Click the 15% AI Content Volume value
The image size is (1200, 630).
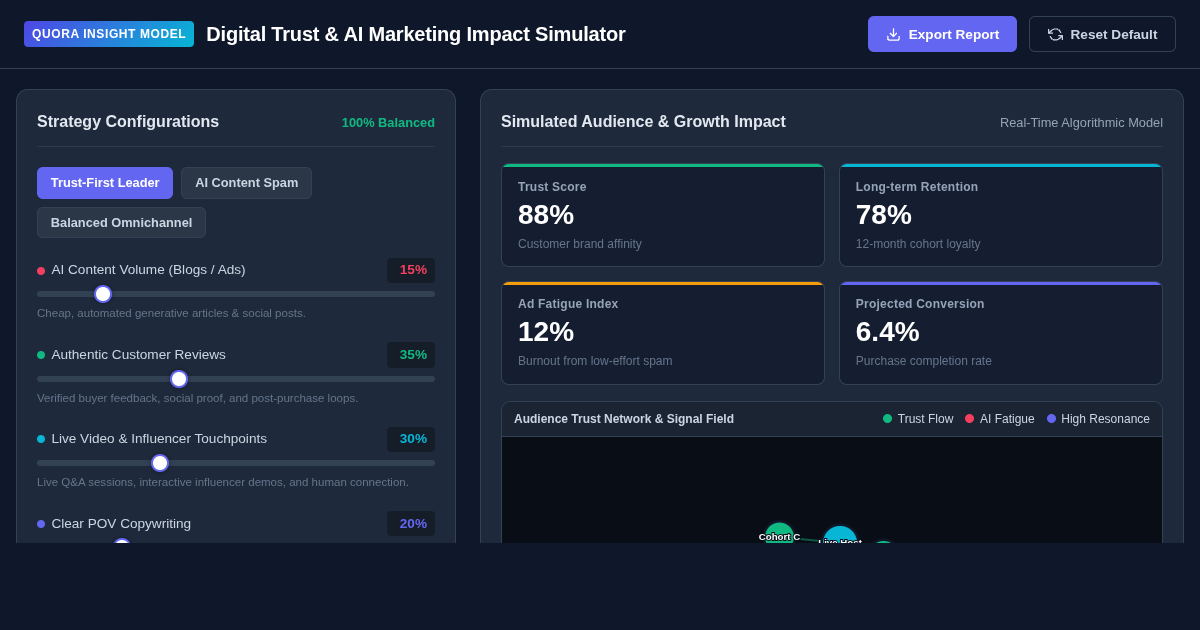tap(411, 270)
